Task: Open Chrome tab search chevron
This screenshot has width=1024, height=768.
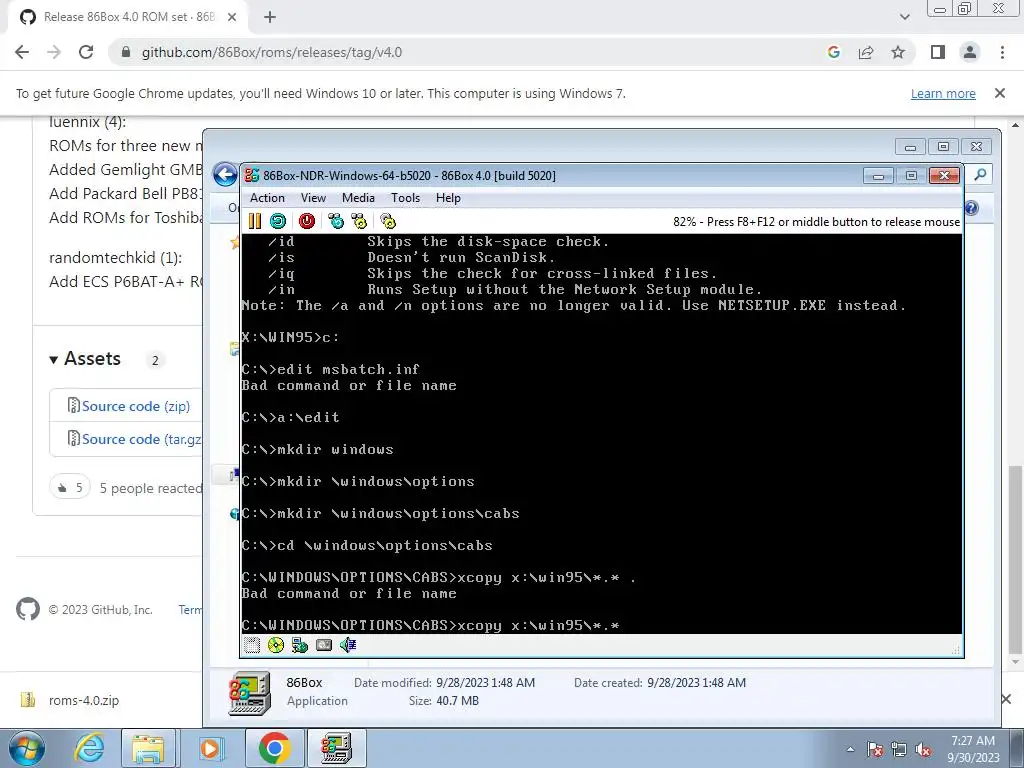Action: point(904,18)
